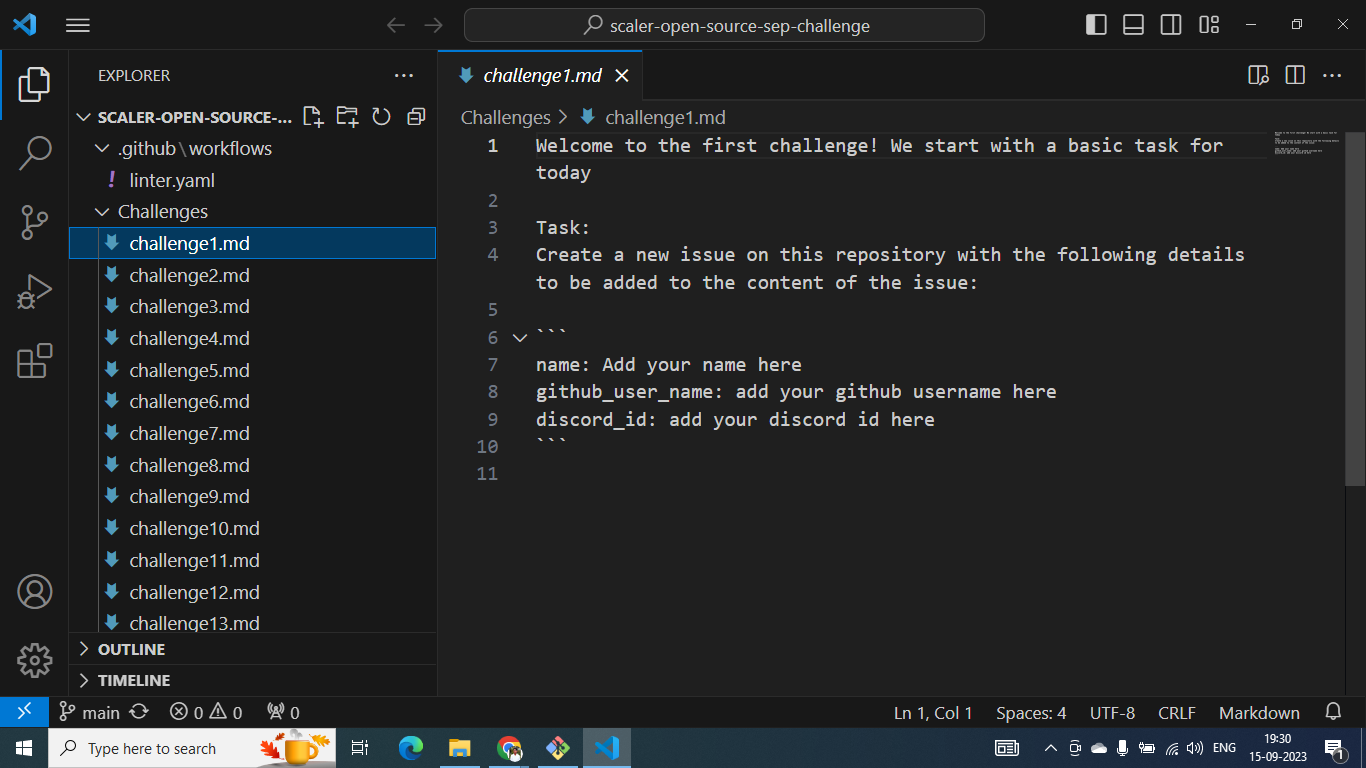Toggle the Primary Side Bar visibility
The image size is (1366, 768).
1096,24
